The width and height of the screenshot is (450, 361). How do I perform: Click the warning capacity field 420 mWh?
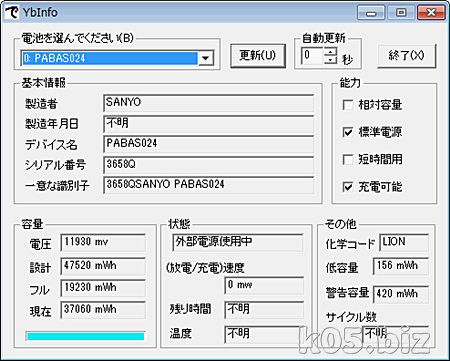pyautogui.click(x=401, y=294)
